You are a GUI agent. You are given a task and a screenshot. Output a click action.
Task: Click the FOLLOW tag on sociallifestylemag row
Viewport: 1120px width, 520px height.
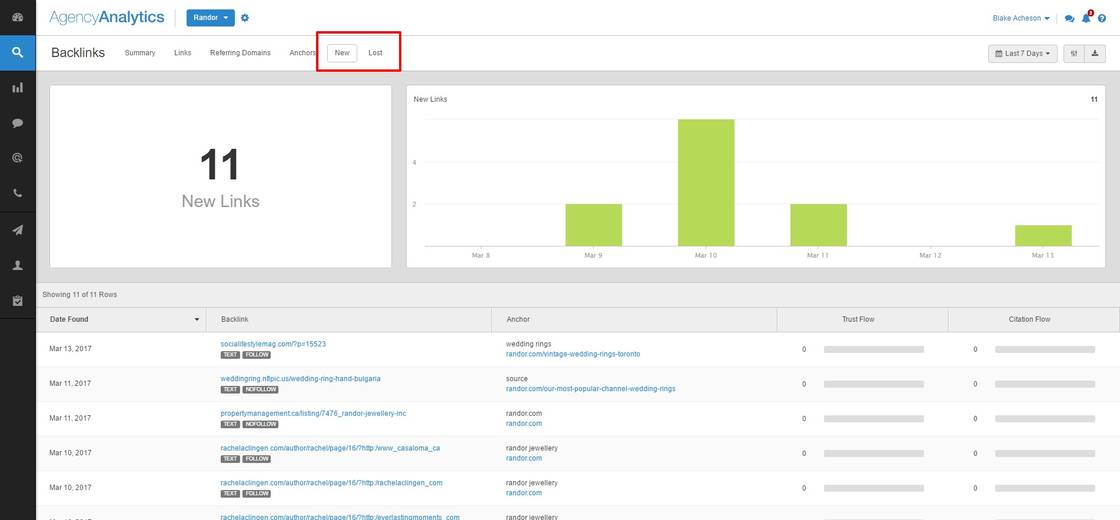256,354
